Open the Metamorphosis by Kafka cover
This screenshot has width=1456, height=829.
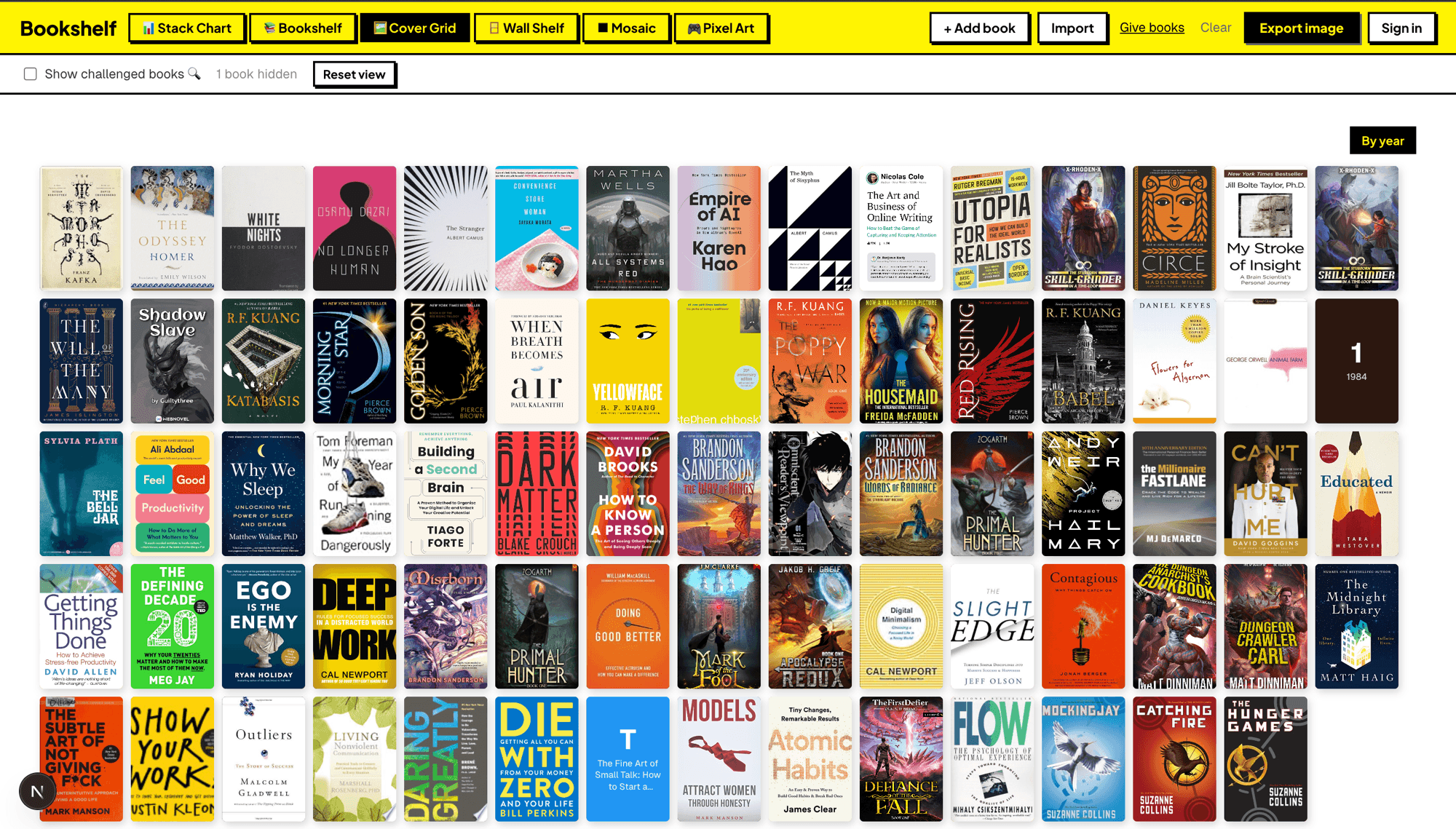coord(82,229)
